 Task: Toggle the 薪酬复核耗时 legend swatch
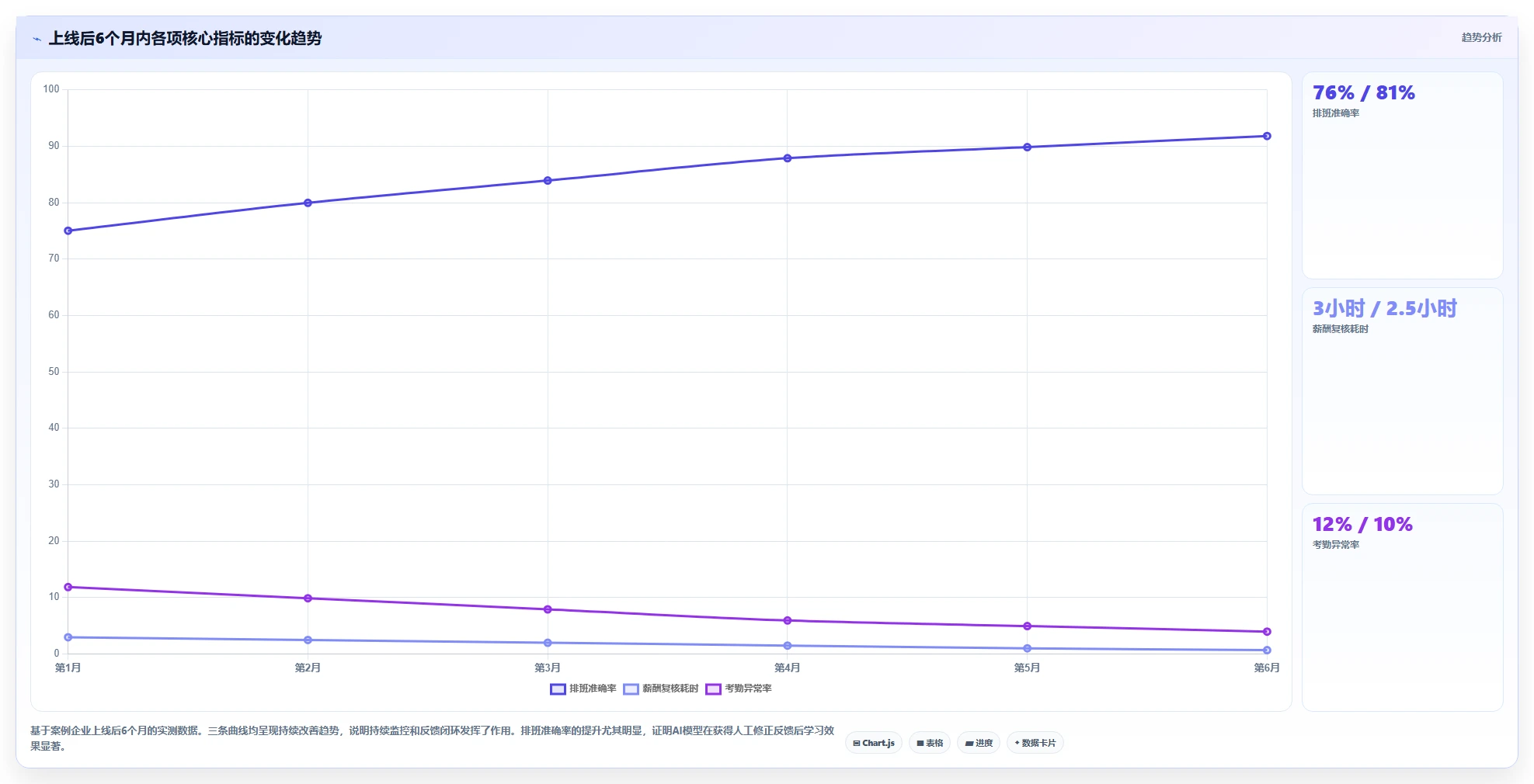coord(631,689)
